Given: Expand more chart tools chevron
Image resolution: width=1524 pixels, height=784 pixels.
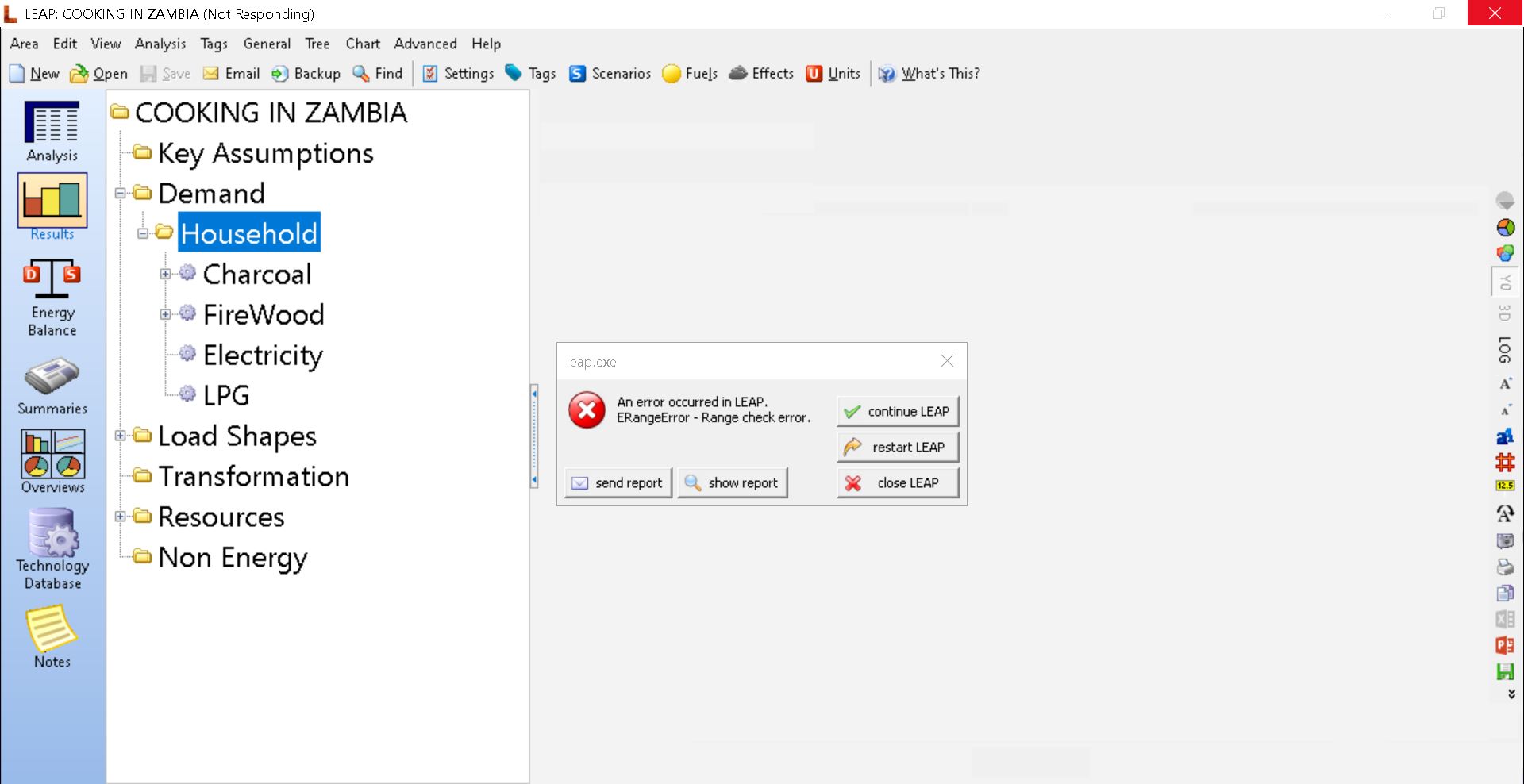Looking at the screenshot, I should 1511,694.
